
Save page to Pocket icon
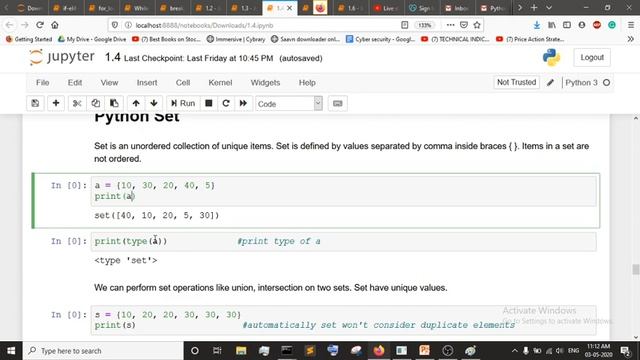(464, 25)
